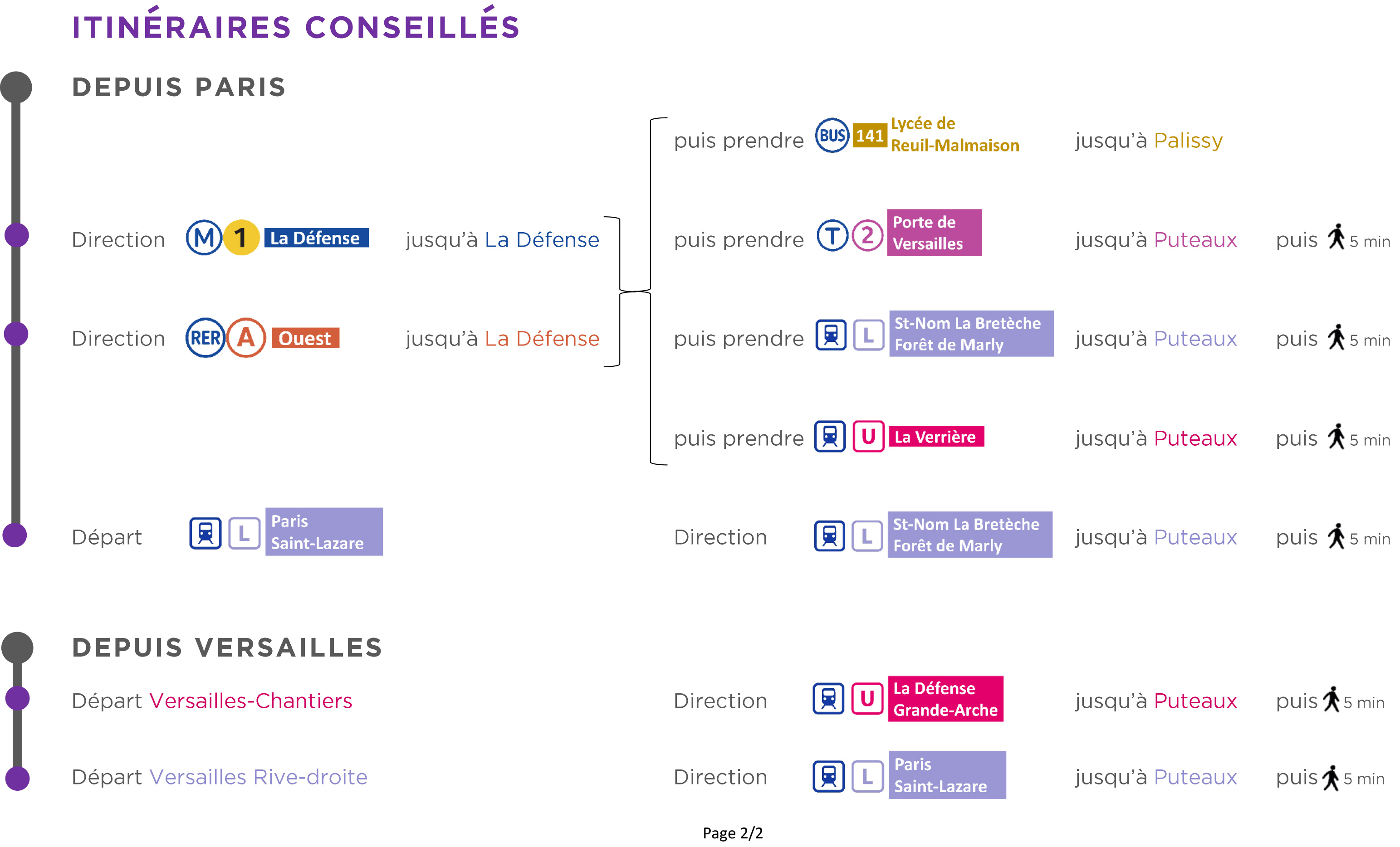This screenshot has height=847, width=1400.
Task: Click the blue La Défense direction label
Action: 317,238
